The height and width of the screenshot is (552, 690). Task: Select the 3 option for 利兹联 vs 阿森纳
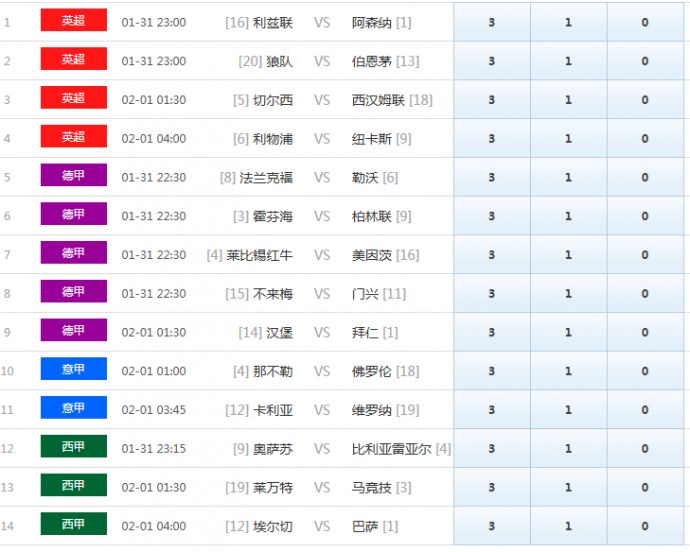(x=491, y=22)
